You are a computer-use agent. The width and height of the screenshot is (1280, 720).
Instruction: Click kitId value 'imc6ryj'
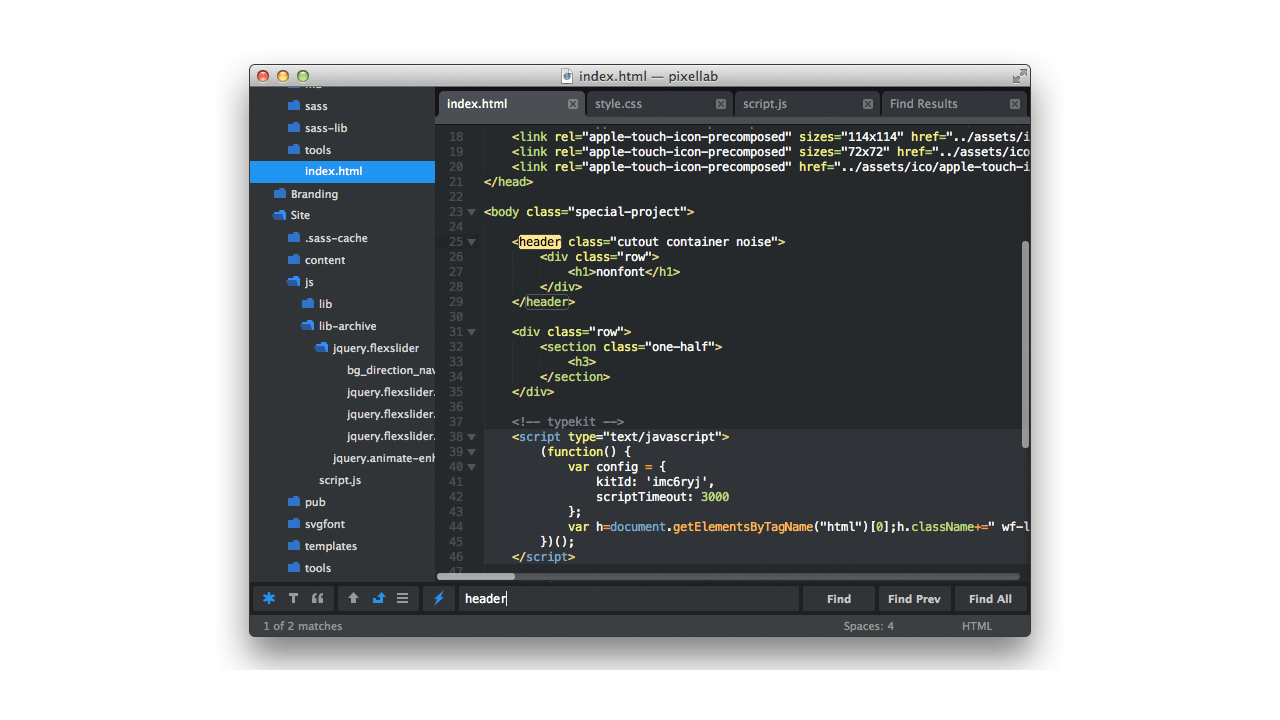677,482
